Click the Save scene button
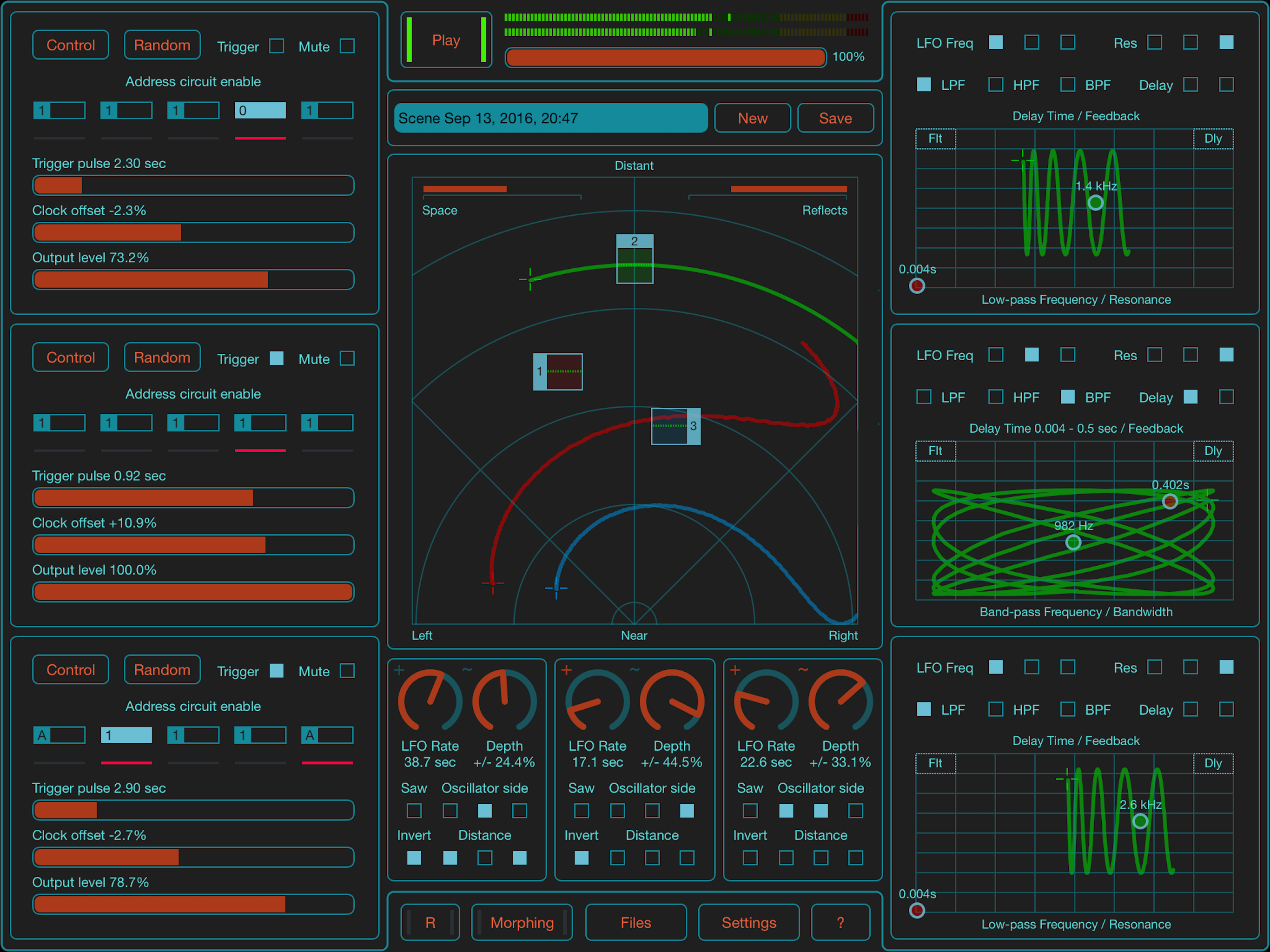Image resolution: width=1270 pixels, height=952 pixels. pyautogui.click(x=835, y=118)
